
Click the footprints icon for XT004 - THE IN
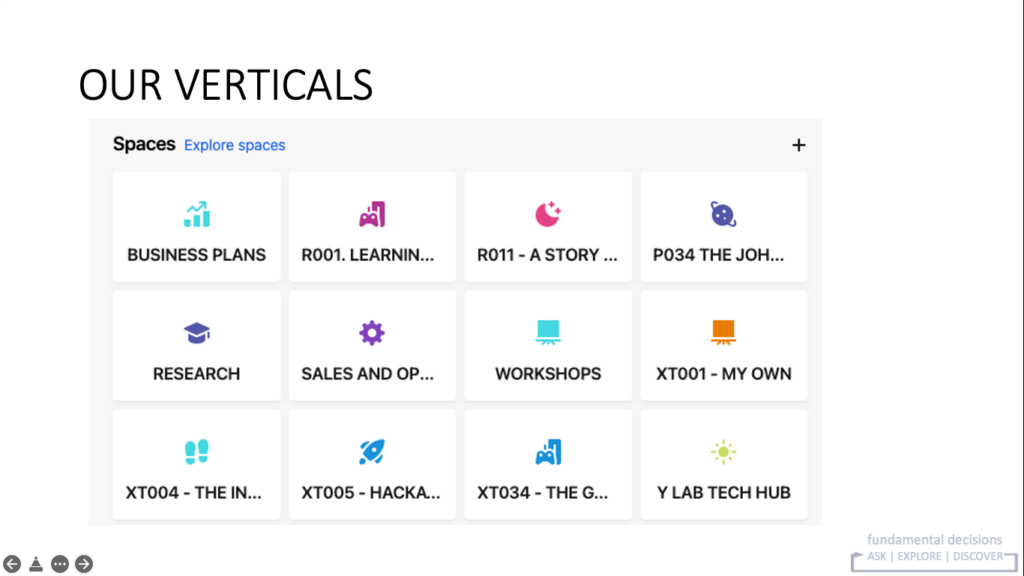[x=196, y=452]
